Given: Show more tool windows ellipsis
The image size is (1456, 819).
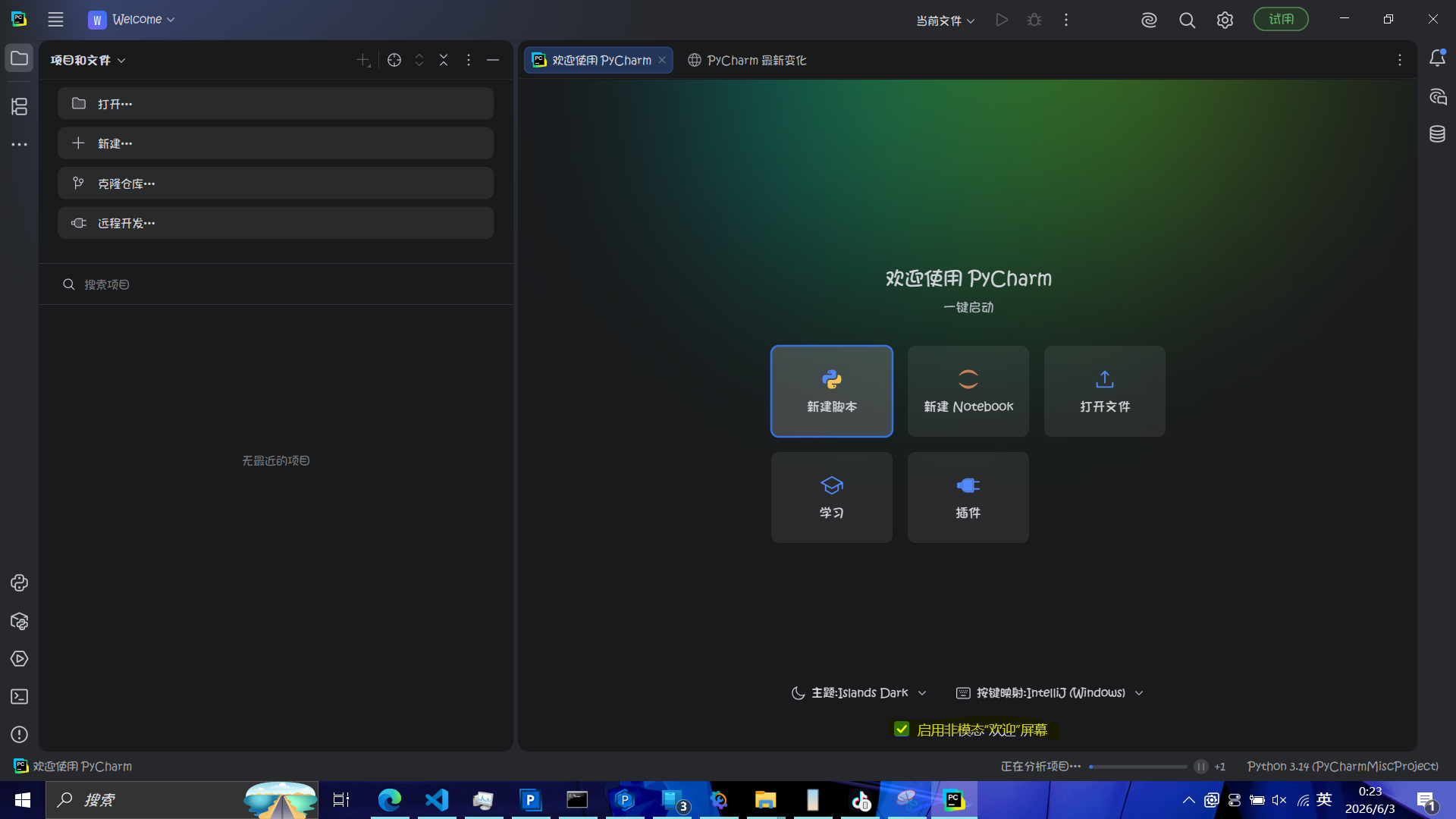Looking at the screenshot, I should 20,144.
